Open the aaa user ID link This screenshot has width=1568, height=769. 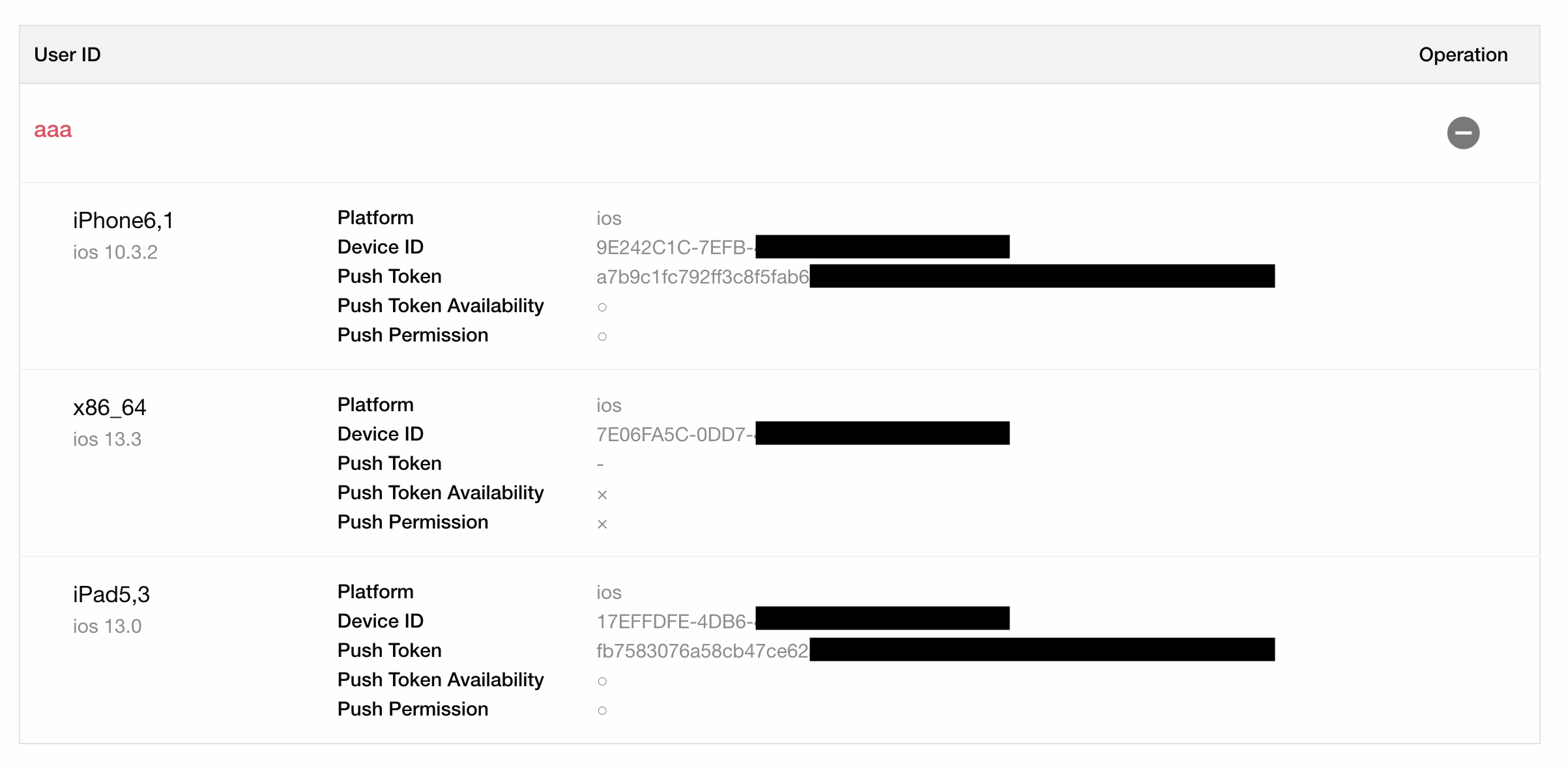[x=53, y=130]
